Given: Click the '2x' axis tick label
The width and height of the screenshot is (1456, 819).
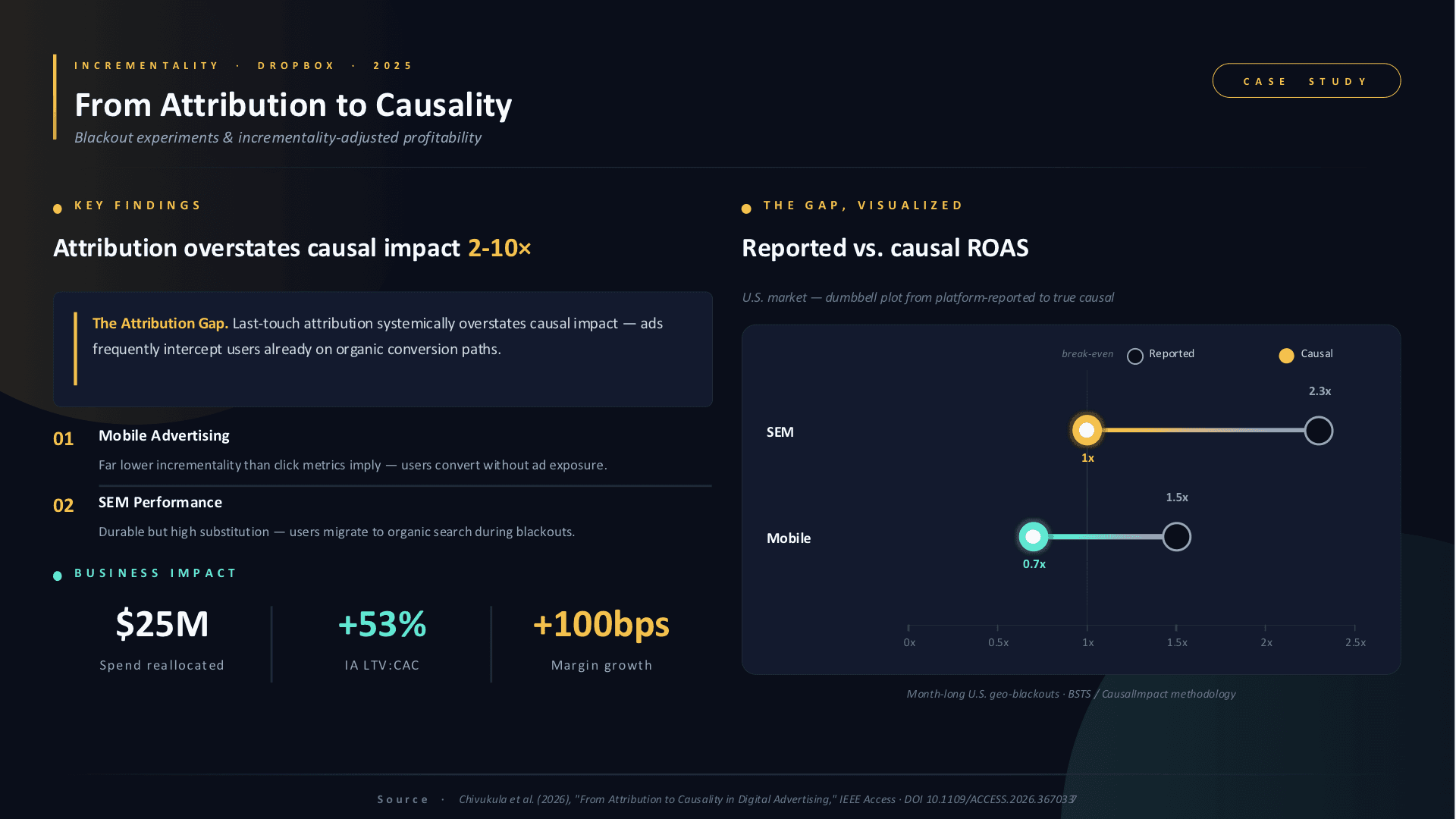Looking at the screenshot, I should [1266, 642].
